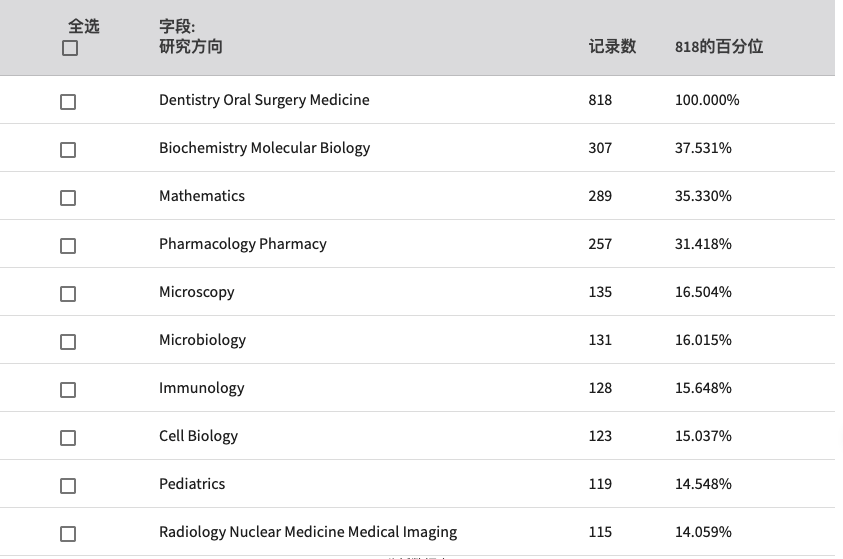Check the Microscopy row checkbox
843x559 pixels.
[x=68, y=294]
